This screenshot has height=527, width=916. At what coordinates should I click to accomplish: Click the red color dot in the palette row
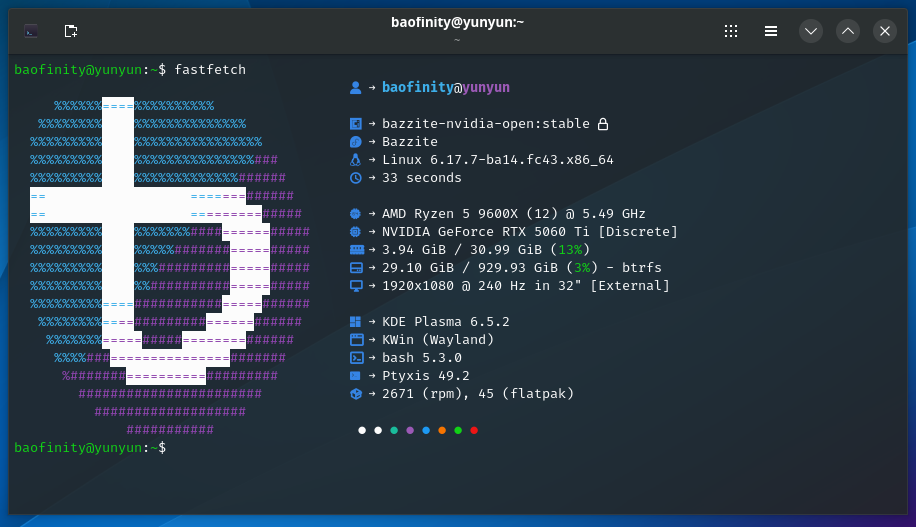[x=474, y=431]
